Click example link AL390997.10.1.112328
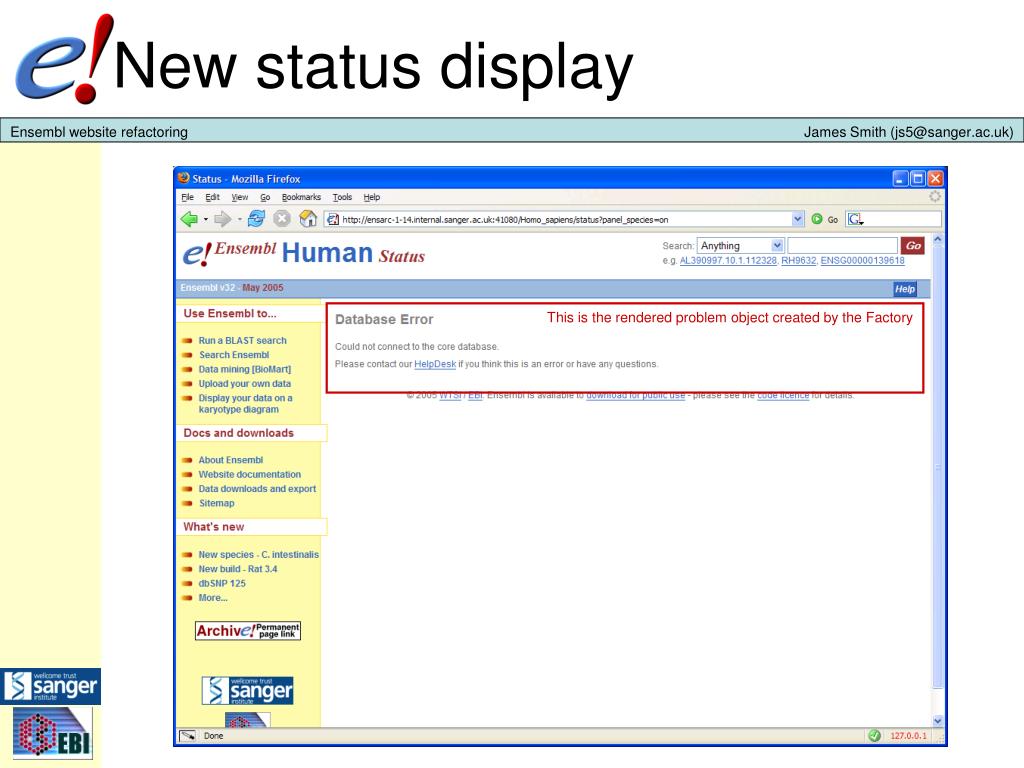 [728, 261]
